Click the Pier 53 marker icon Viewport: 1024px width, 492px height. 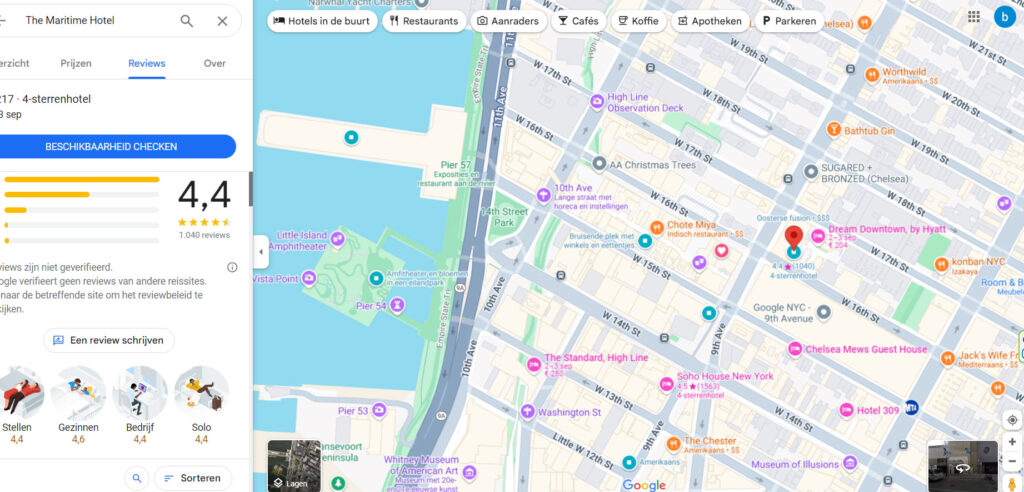(379, 411)
